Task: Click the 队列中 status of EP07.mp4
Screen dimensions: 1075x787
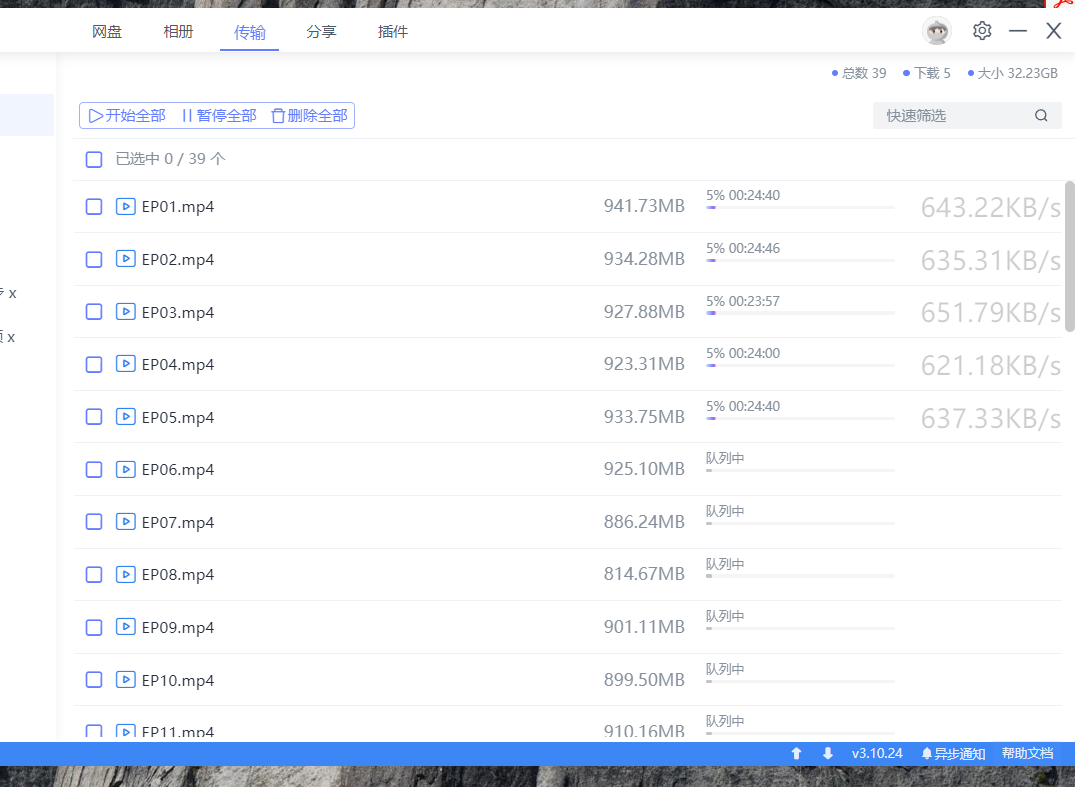Action: [725, 511]
